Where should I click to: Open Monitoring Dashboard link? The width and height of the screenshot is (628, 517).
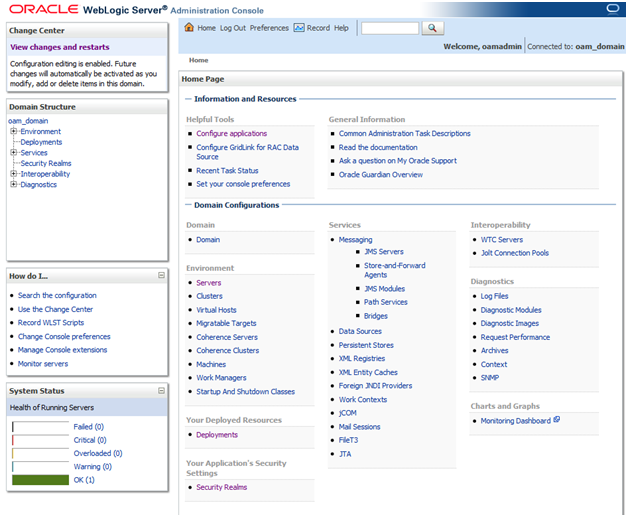click(515, 421)
